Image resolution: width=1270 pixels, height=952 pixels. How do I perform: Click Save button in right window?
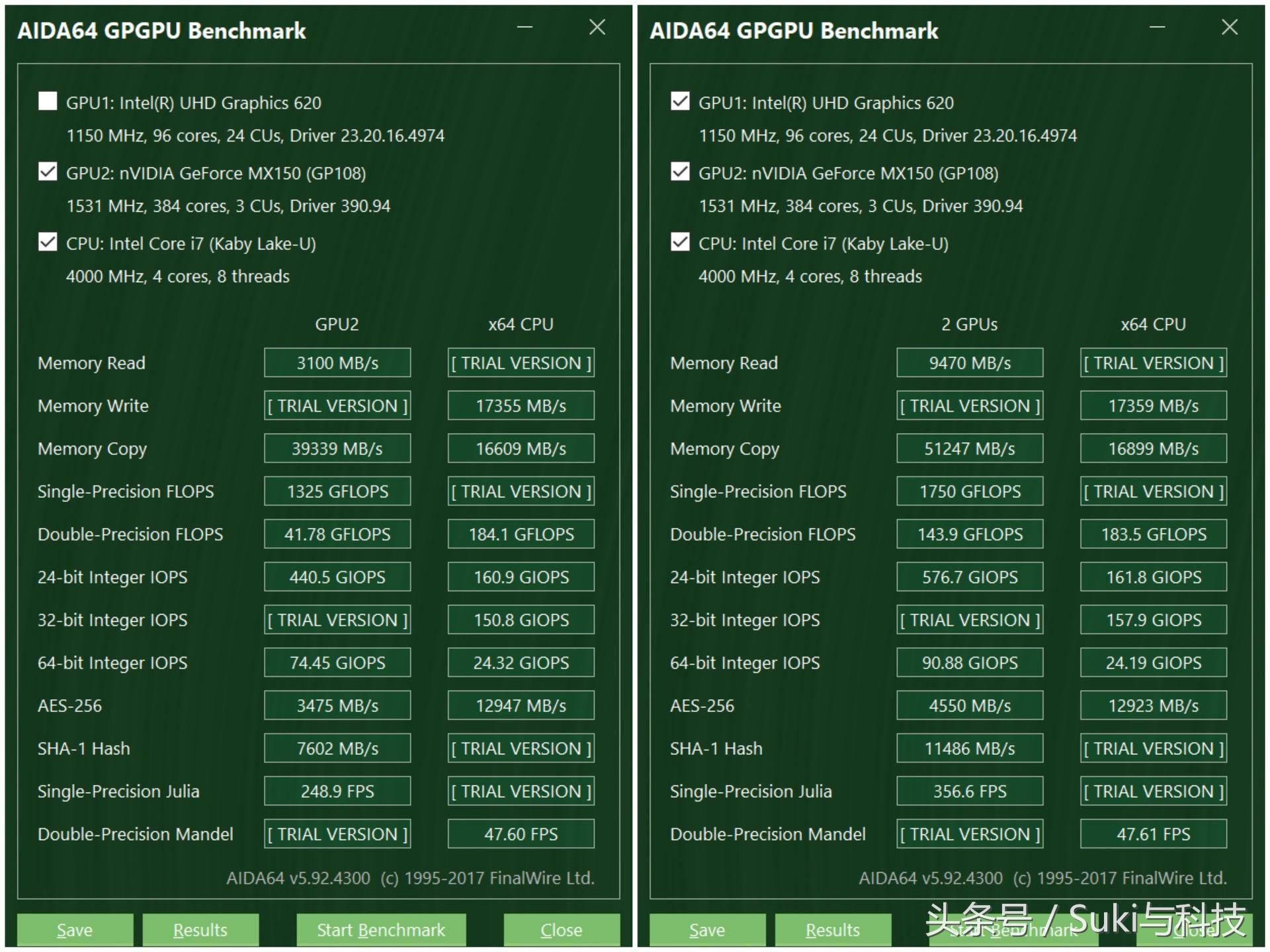click(707, 930)
